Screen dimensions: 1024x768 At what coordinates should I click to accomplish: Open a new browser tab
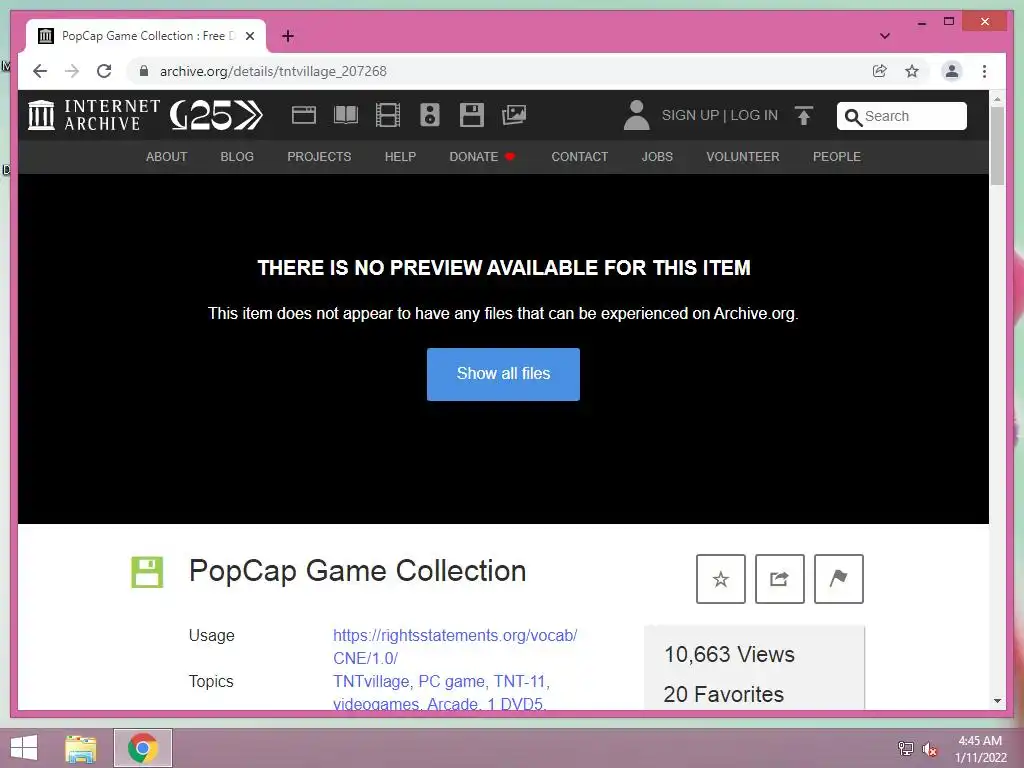(x=287, y=36)
